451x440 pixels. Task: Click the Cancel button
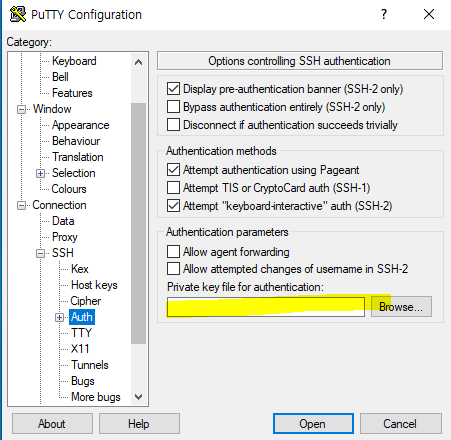[x=401, y=424]
